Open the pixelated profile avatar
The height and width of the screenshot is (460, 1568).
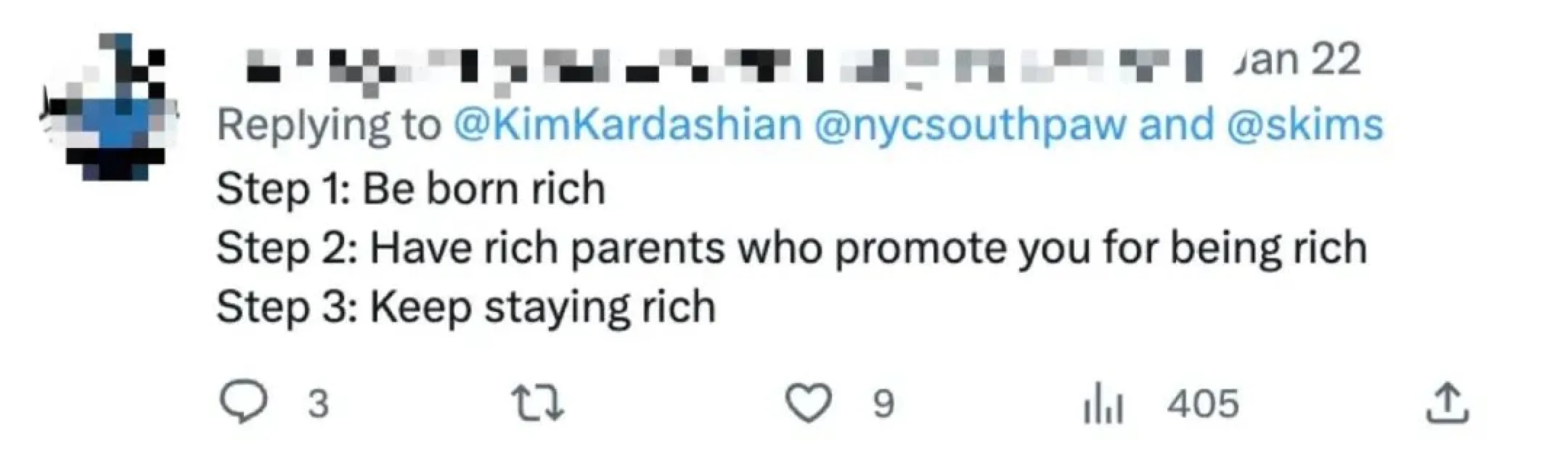point(110,107)
